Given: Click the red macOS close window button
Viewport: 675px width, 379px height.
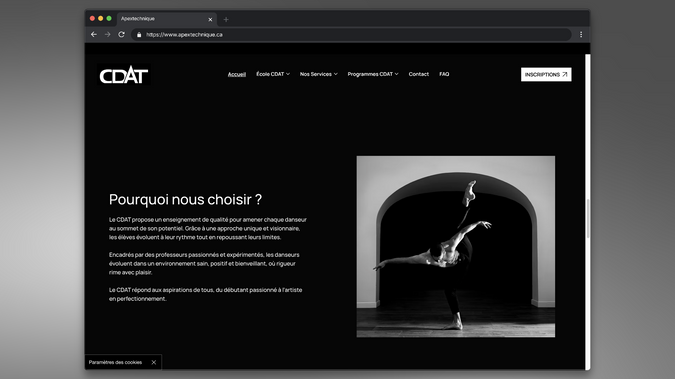Looking at the screenshot, I should [92, 19].
